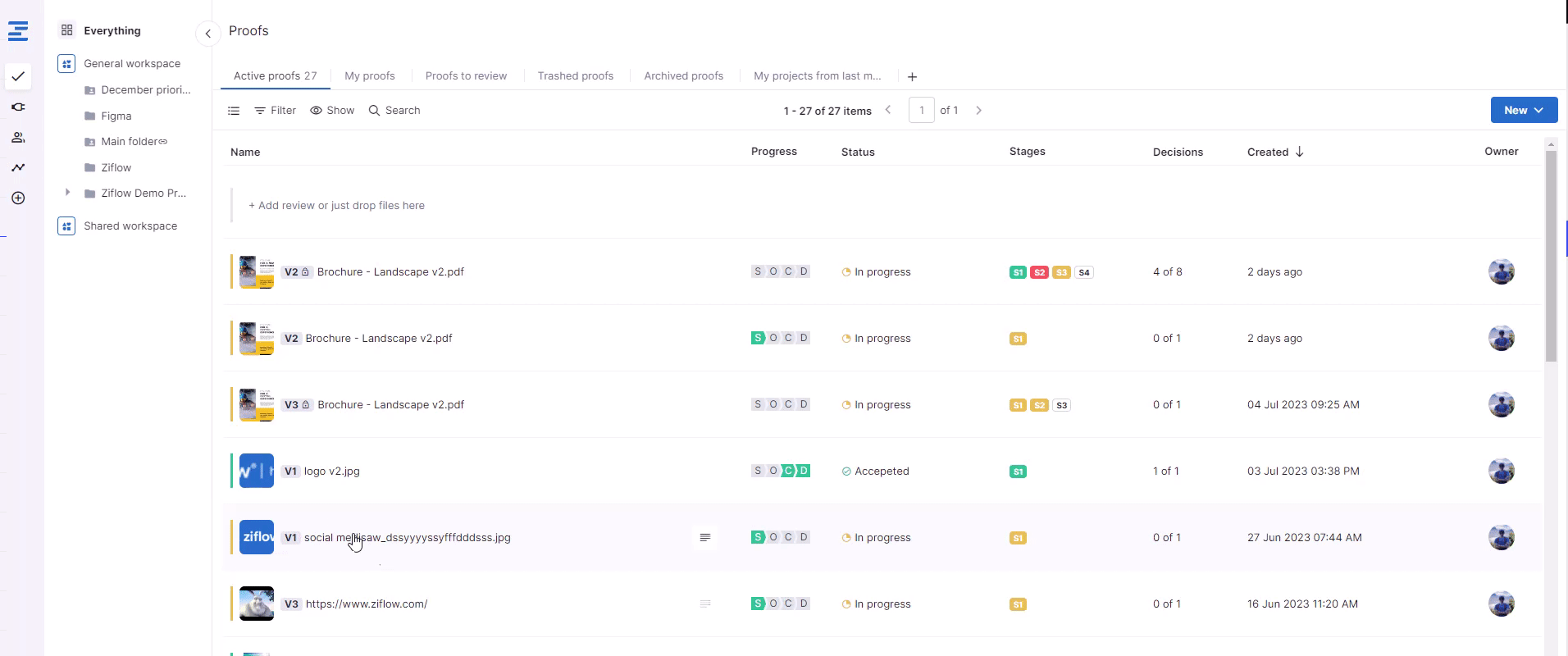Toggle the list view icon

234,110
